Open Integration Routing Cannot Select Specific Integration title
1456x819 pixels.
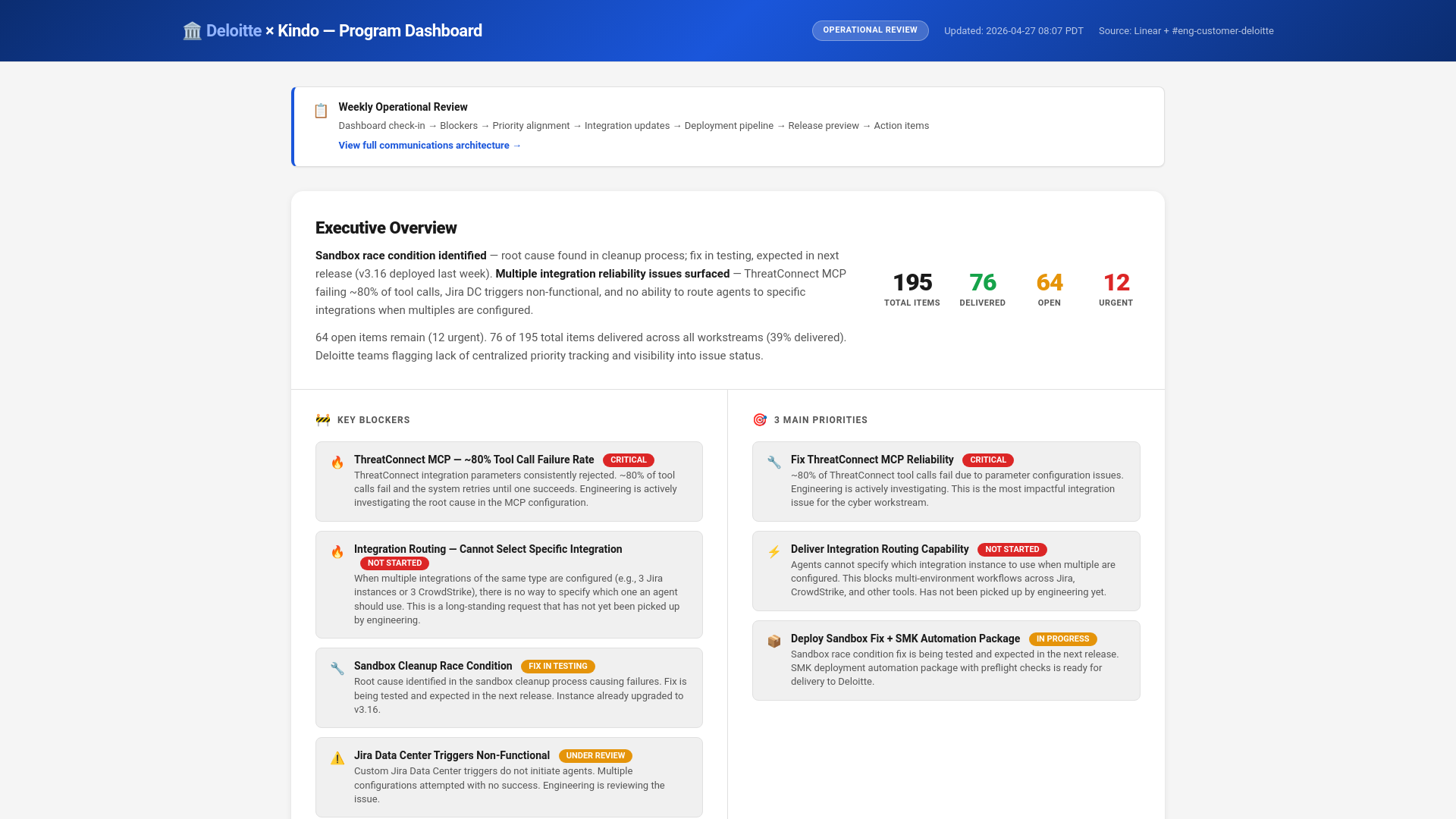click(x=488, y=549)
